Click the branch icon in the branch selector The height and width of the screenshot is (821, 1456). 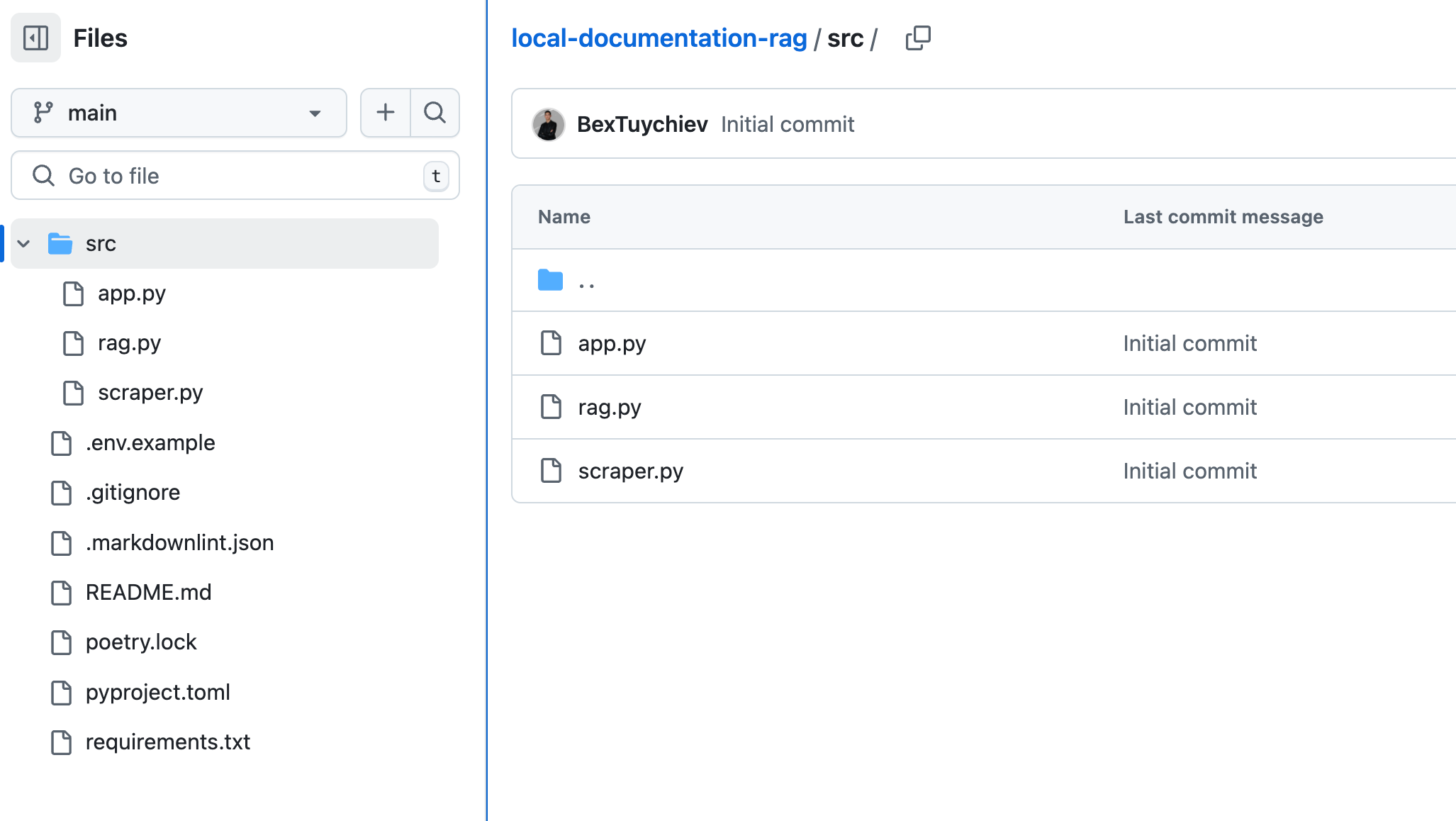click(x=44, y=112)
